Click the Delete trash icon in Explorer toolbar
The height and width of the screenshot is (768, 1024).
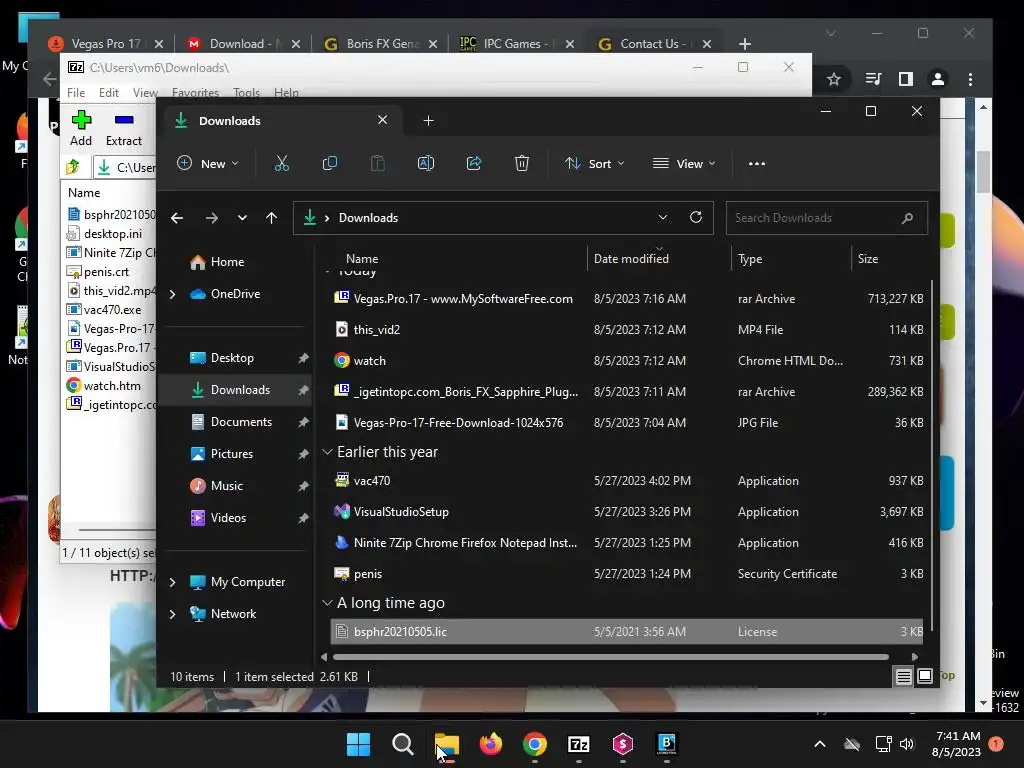point(522,163)
